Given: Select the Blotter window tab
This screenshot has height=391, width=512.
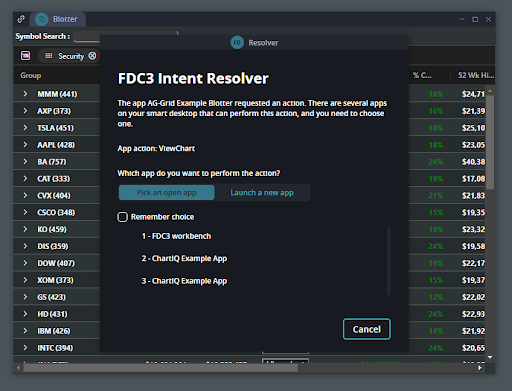Looking at the screenshot, I should (x=58, y=19).
